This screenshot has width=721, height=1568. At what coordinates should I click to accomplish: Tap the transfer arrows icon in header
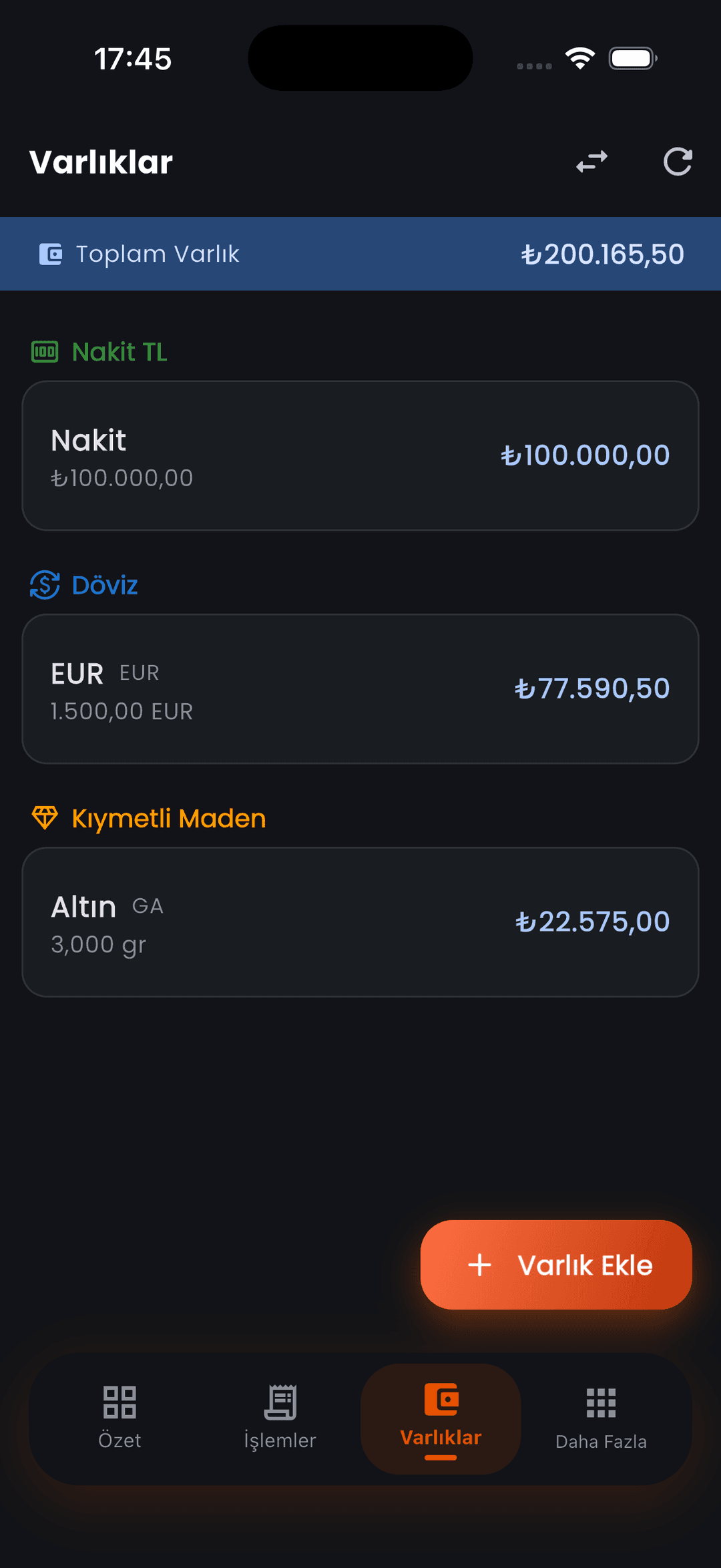click(592, 162)
